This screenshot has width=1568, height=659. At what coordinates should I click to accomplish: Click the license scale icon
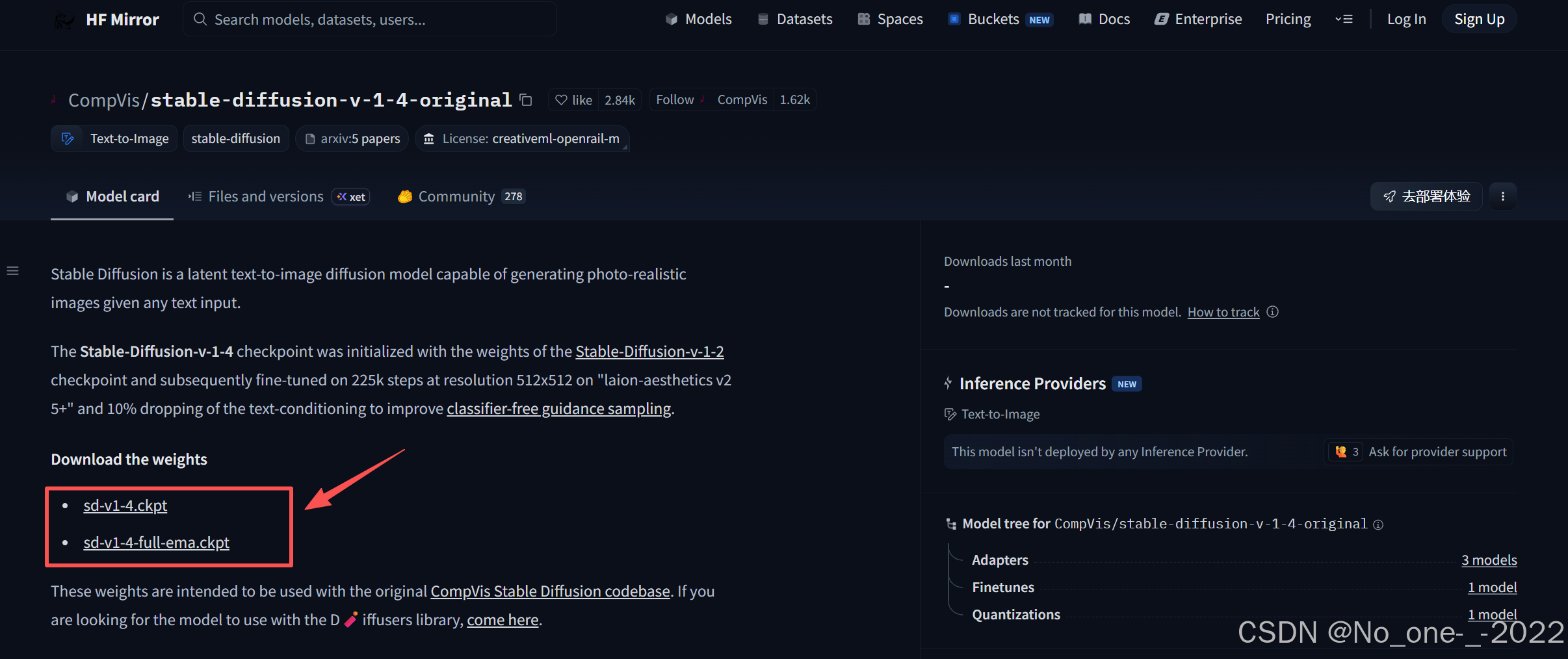(429, 138)
